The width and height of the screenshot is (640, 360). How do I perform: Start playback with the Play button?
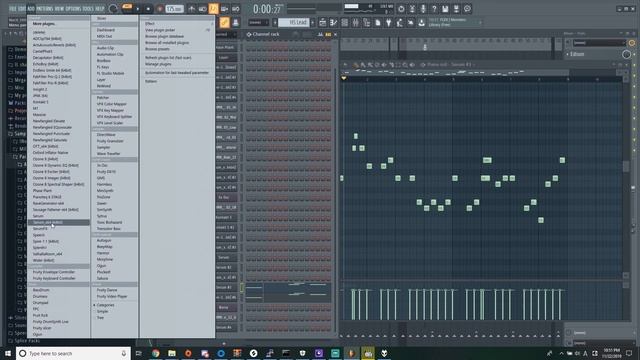click(x=138, y=9)
